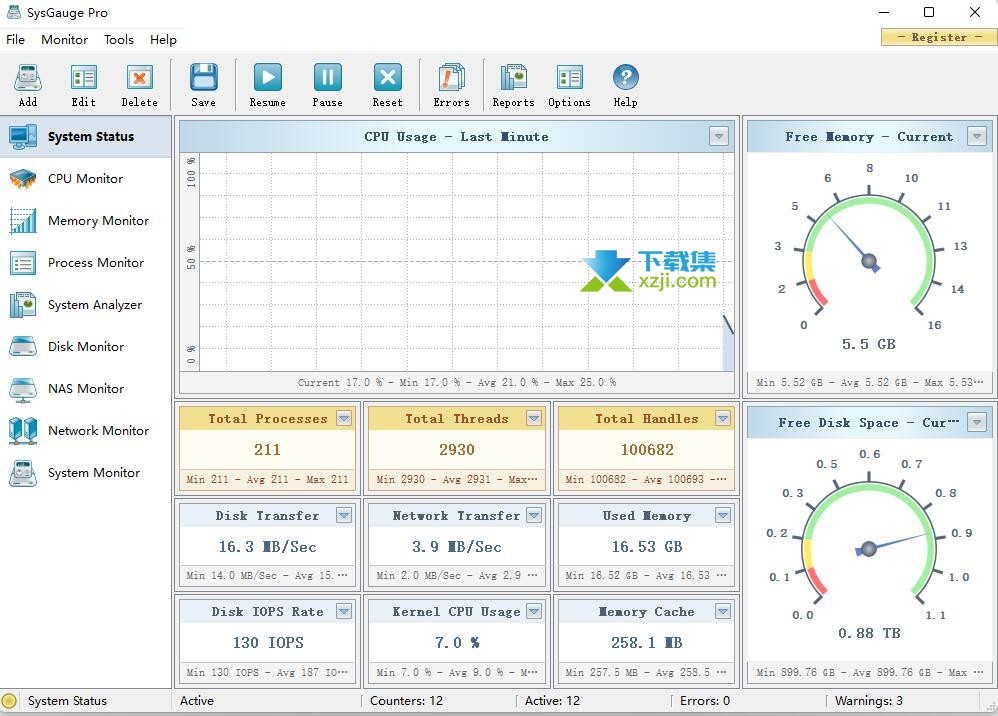Open the Tools menu

[x=119, y=39]
